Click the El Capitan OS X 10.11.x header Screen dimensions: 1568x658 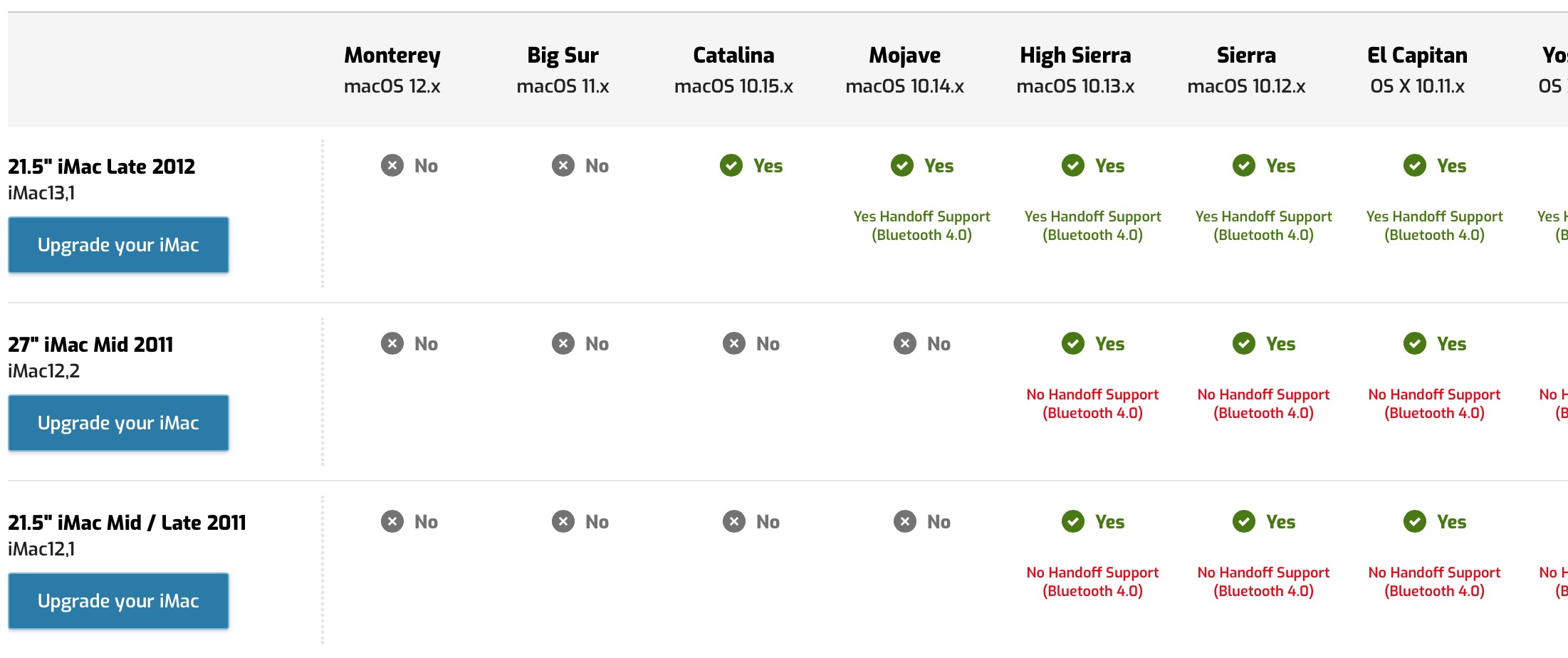coord(1417,70)
